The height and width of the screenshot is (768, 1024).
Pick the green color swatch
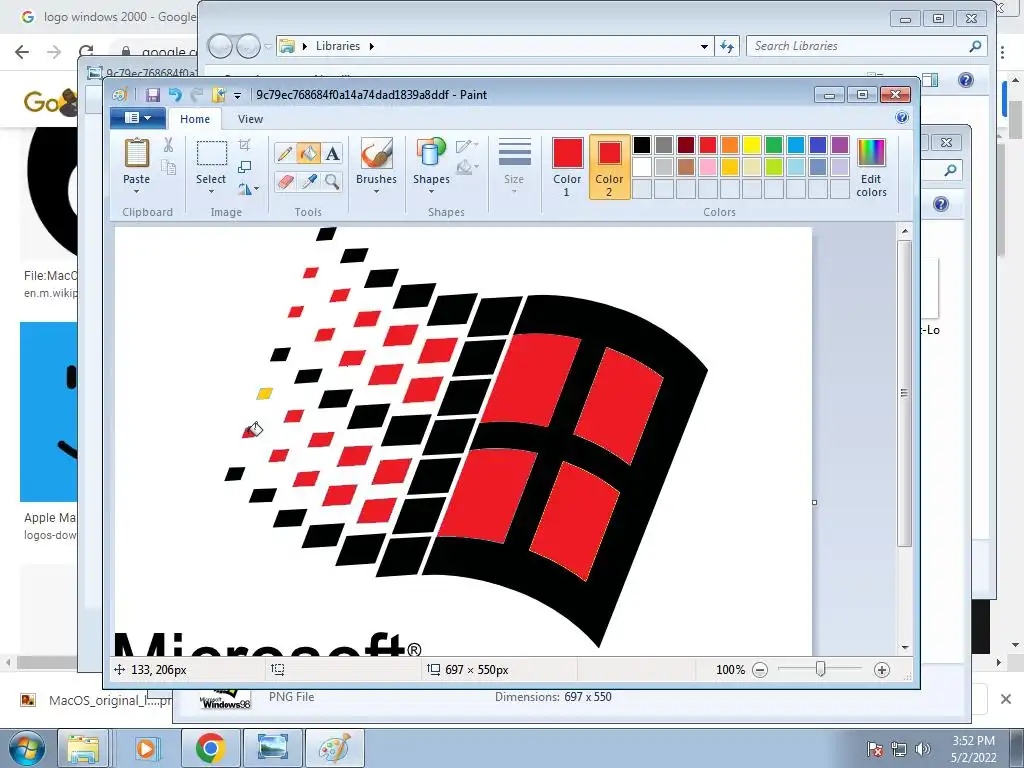(774, 145)
